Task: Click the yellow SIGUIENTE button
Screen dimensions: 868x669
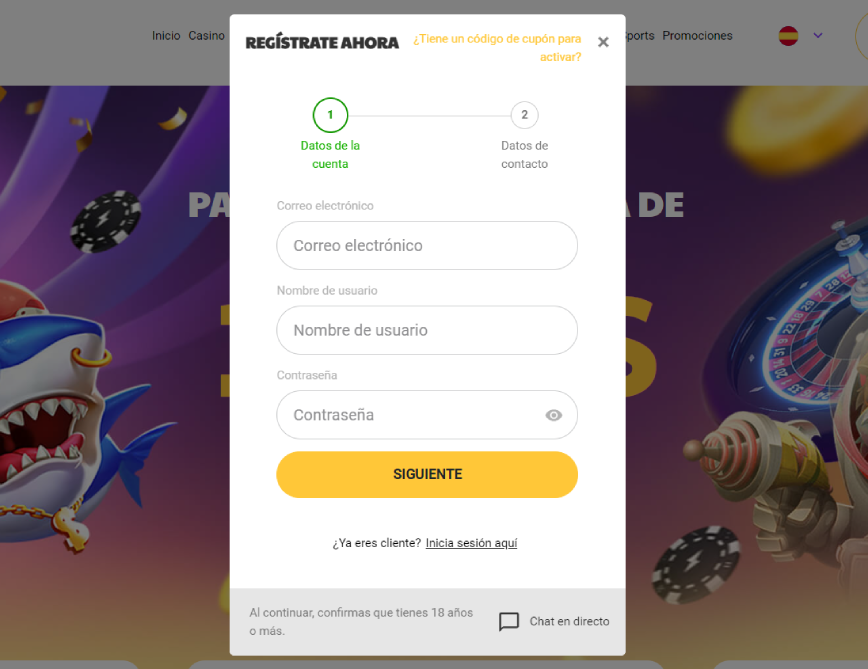Action: coord(427,474)
